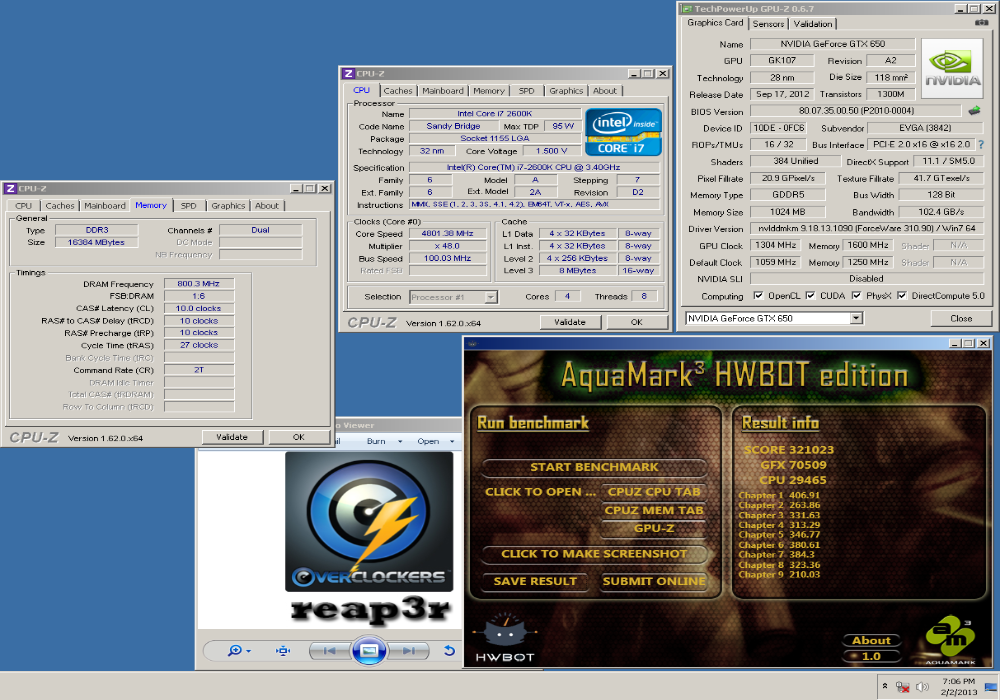Toggle the DirectCompute 5.0 checkbox
The width and height of the screenshot is (1000, 700).
902,296
